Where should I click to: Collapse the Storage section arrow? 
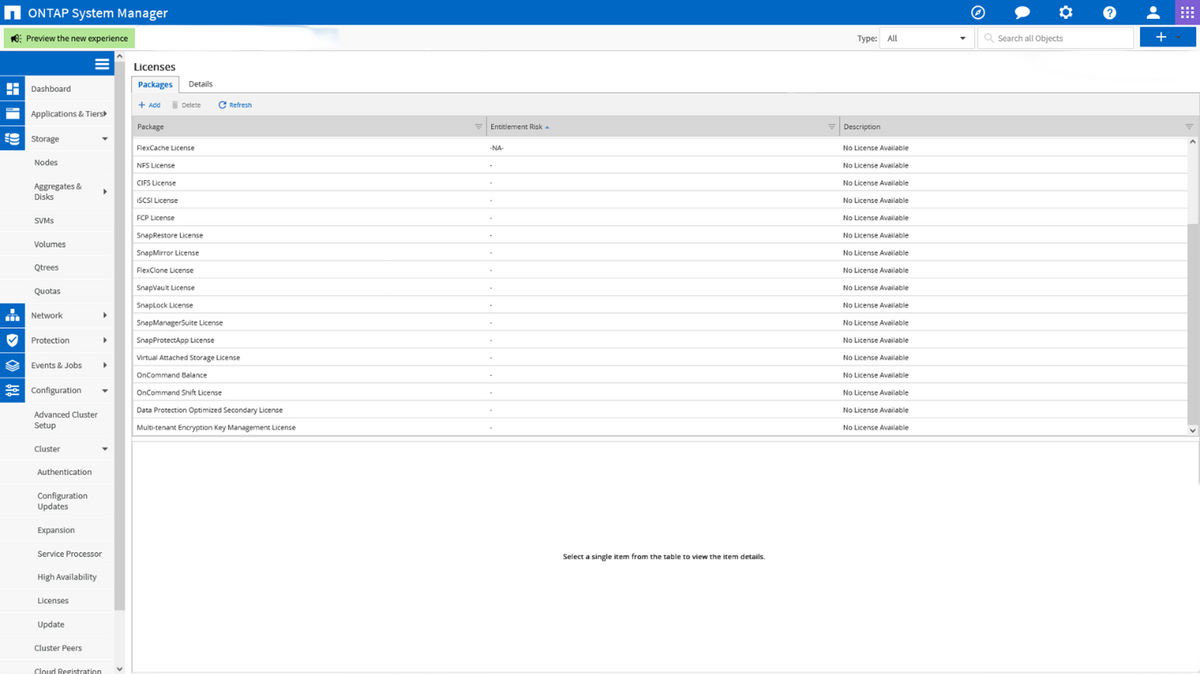click(x=105, y=139)
